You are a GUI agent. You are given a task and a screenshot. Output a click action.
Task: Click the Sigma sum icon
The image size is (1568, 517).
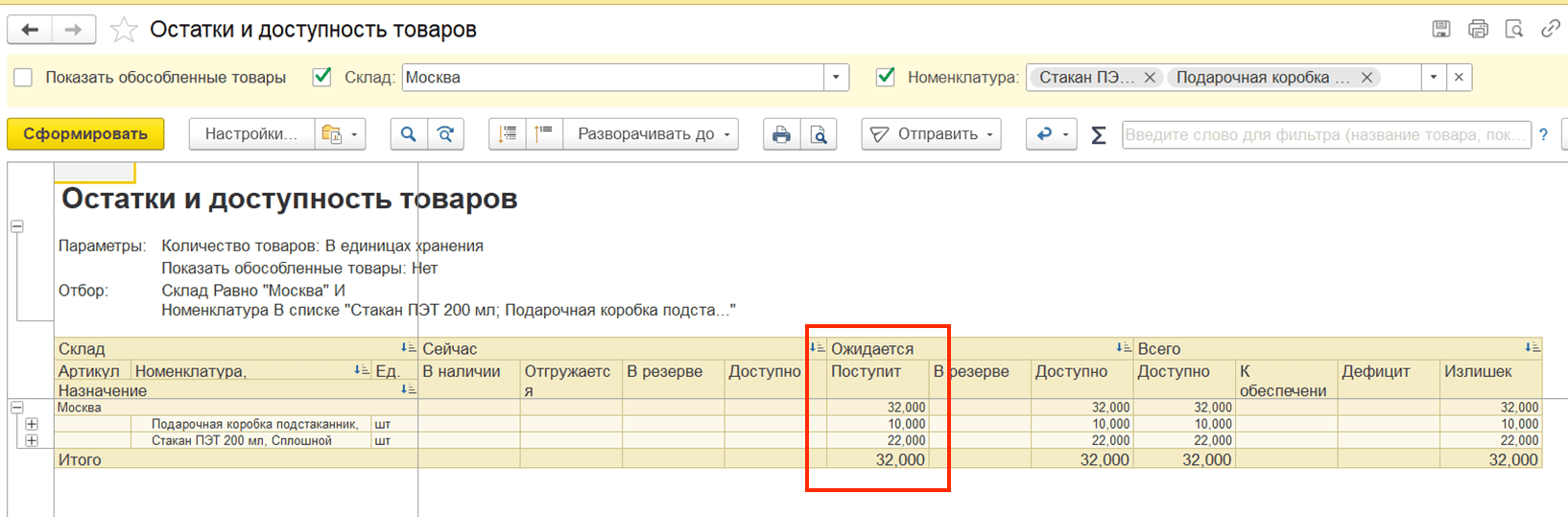pyautogui.click(x=1099, y=135)
